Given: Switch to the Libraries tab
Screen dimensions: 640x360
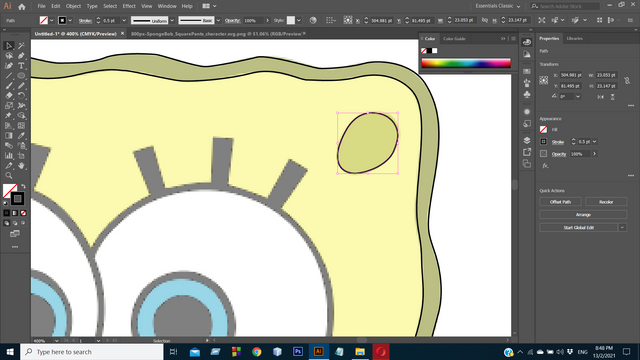Looking at the screenshot, I should point(574,38).
